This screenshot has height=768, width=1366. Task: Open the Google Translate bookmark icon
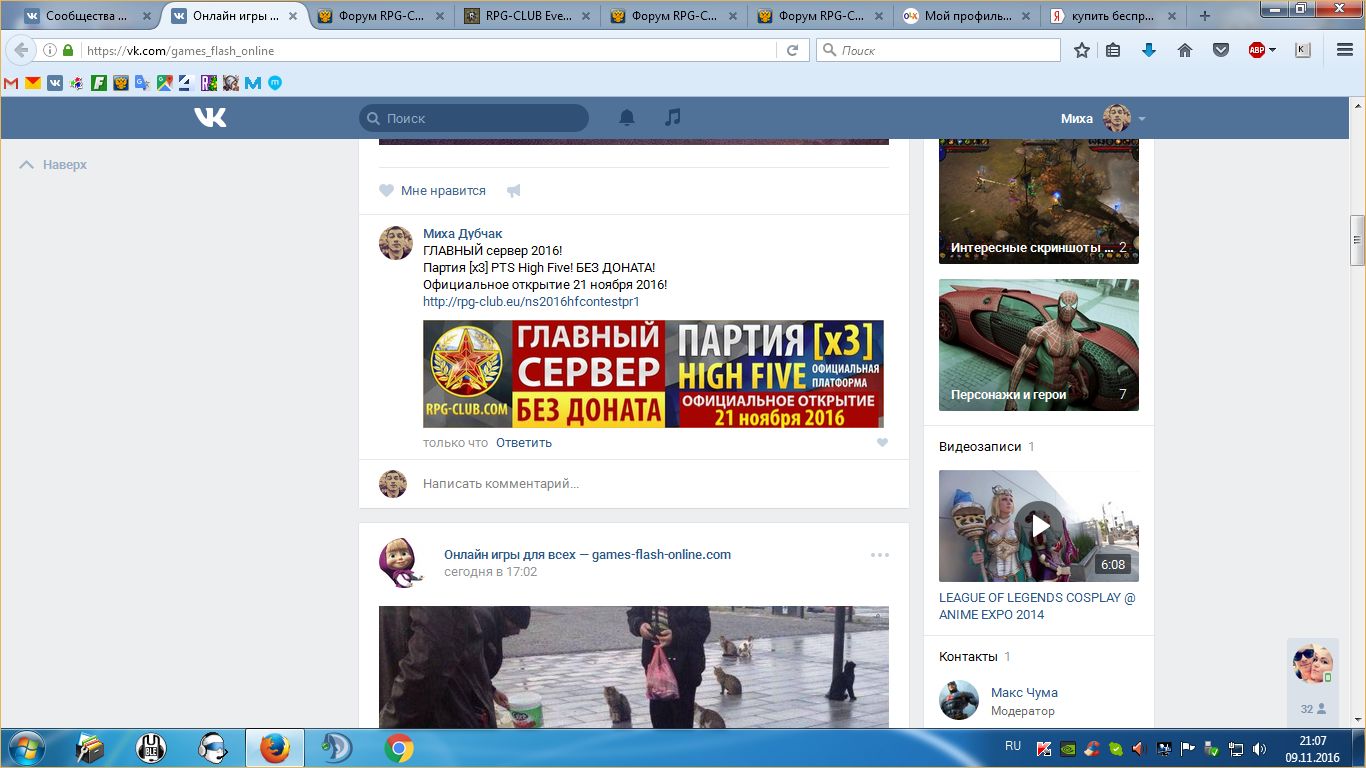[x=143, y=83]
